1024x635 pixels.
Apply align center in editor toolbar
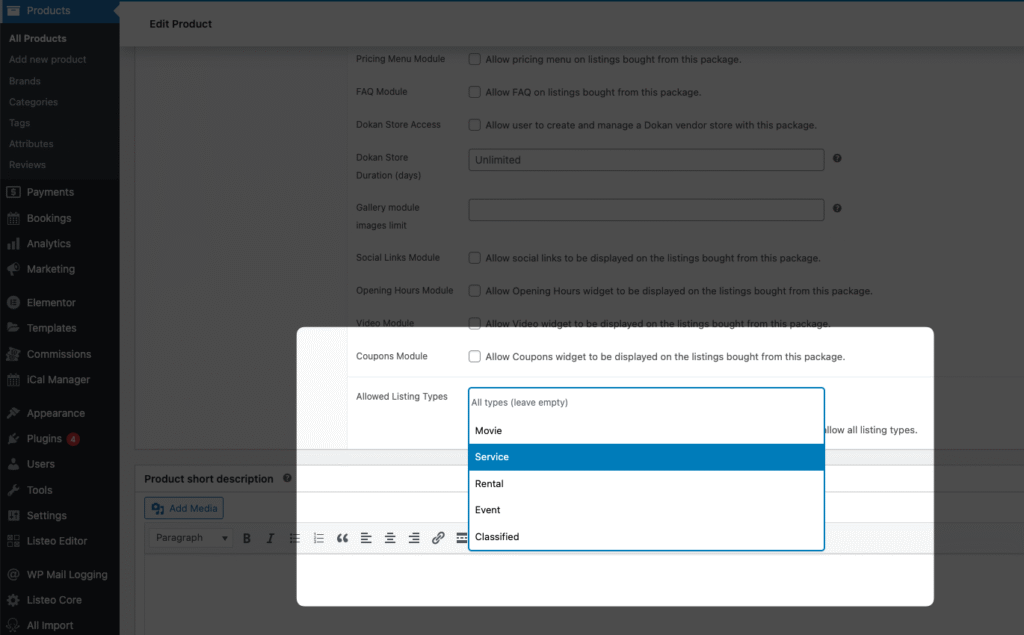(390, 538)
